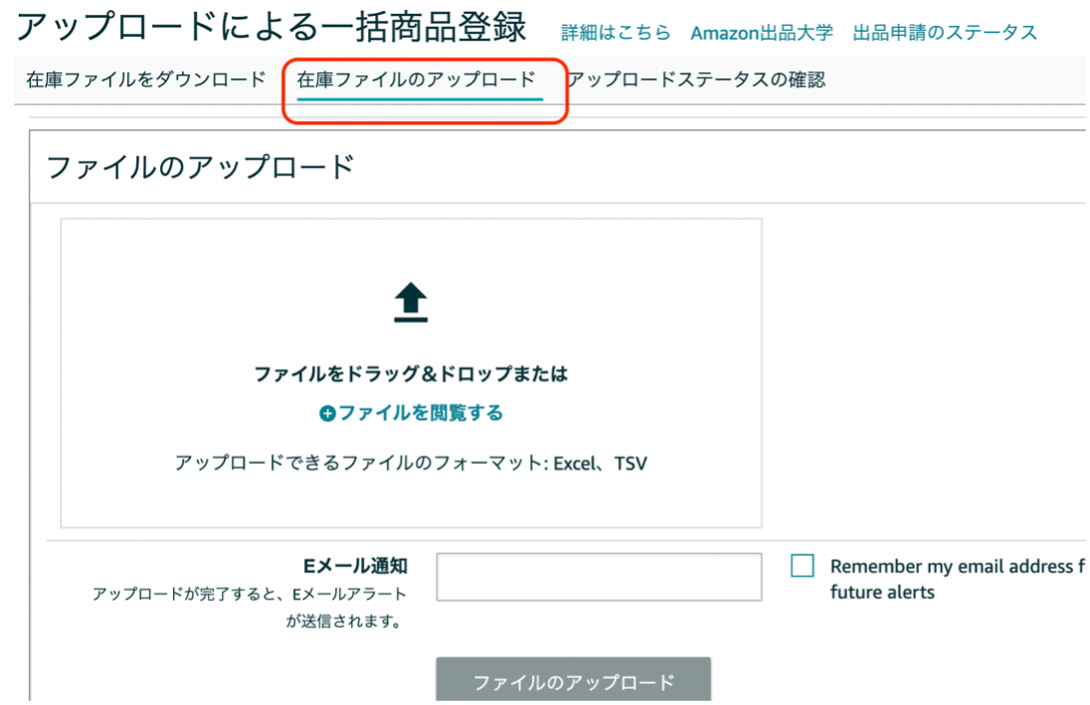Image resolution: width=1090 pixels, height=705 pixels.
Task: Click ファイルを閲覧する to browse files
Action: tap(420, 413)
